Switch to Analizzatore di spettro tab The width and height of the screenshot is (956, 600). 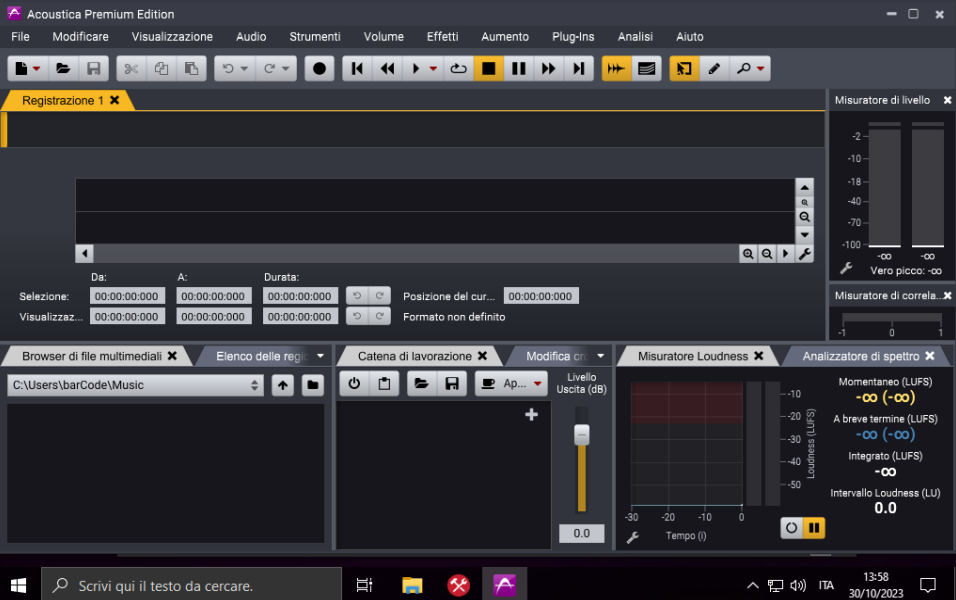[x=861, y=356]
